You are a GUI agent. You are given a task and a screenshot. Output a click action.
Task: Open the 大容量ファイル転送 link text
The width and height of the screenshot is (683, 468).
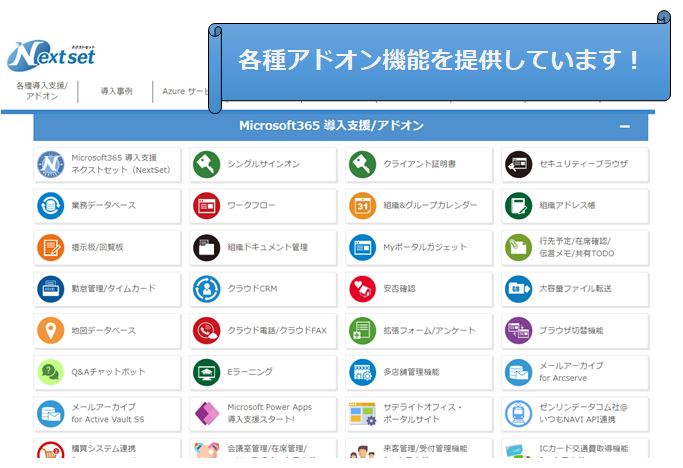click(575, 289)
